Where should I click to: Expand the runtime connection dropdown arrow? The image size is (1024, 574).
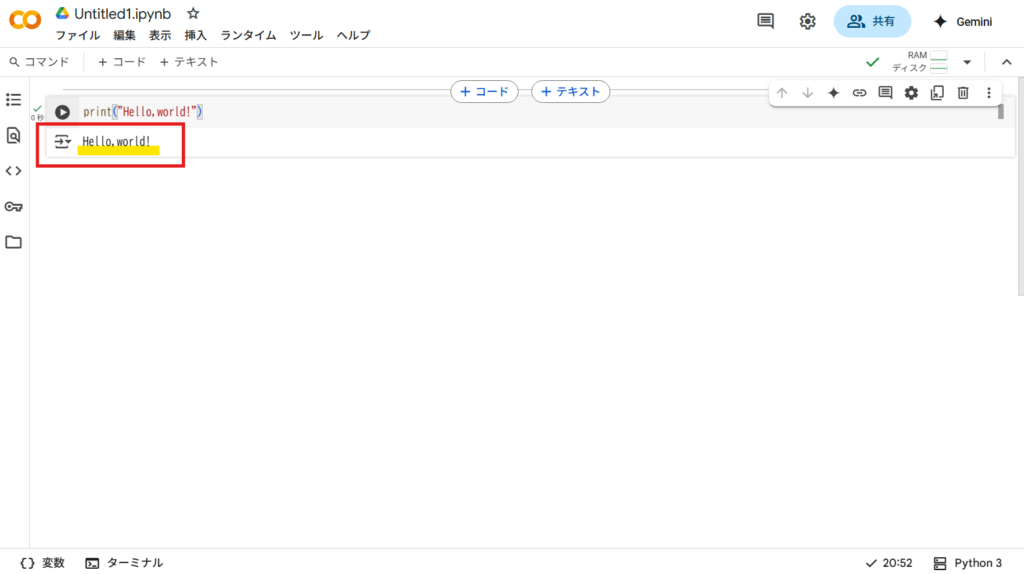[967, 63]
